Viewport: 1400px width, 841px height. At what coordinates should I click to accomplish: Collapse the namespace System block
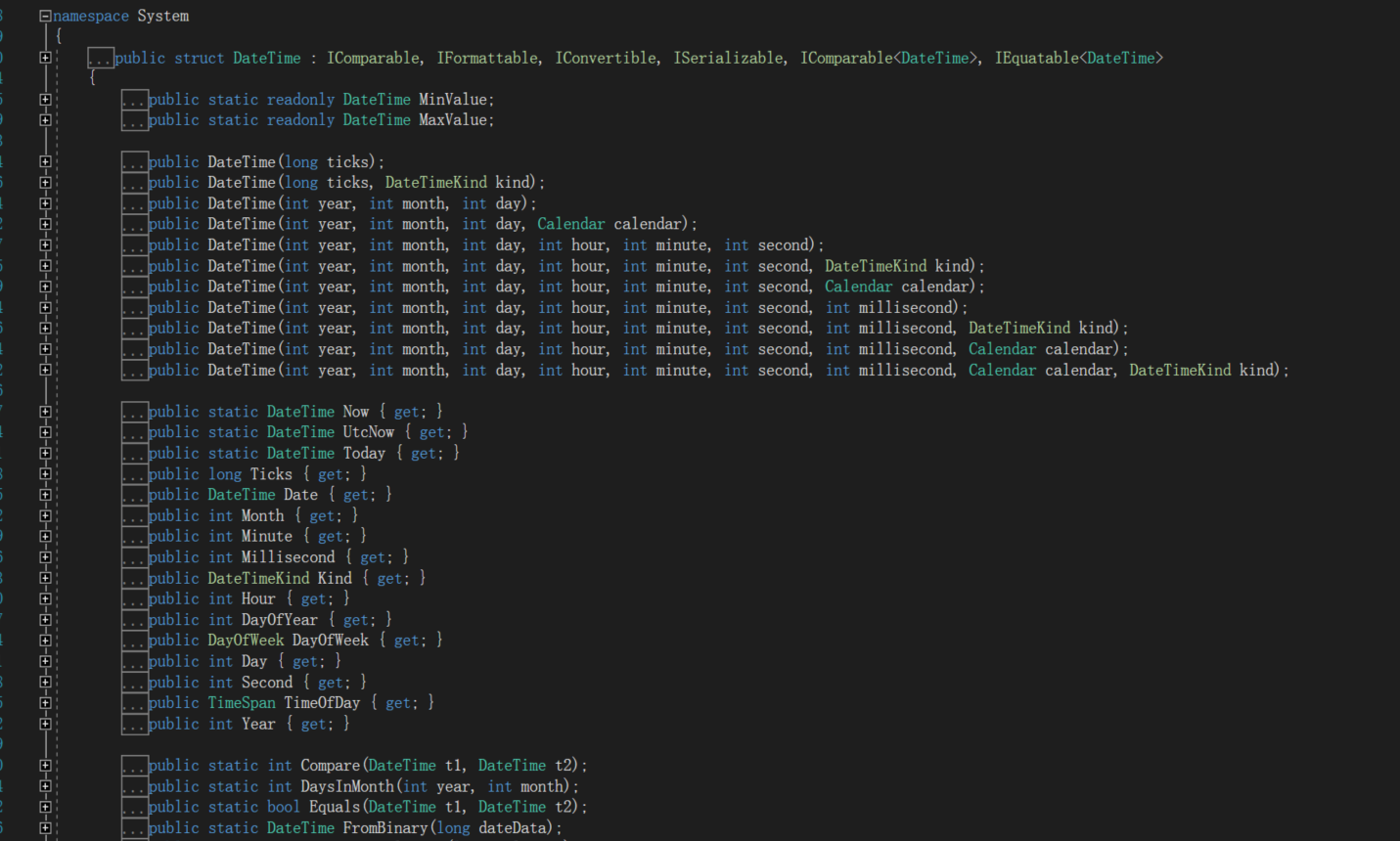click(45, 16)
